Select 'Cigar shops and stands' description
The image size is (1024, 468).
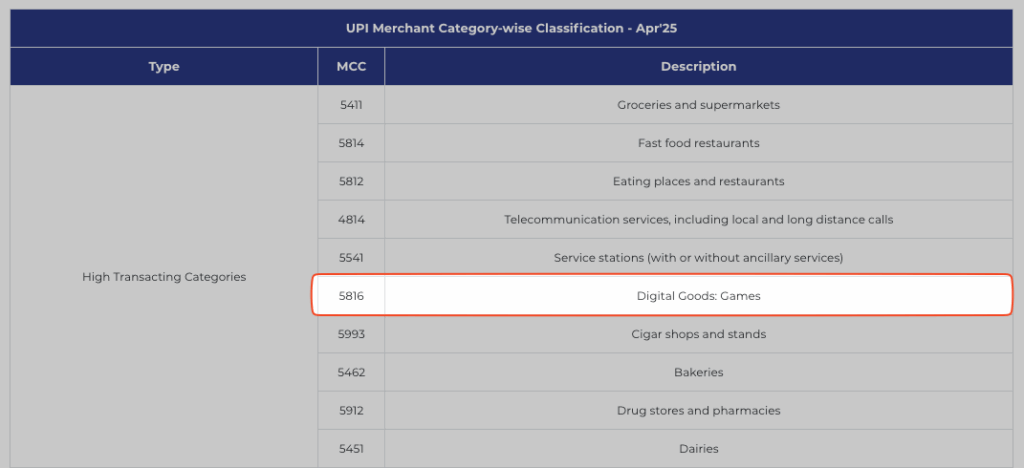coord(698,334)
